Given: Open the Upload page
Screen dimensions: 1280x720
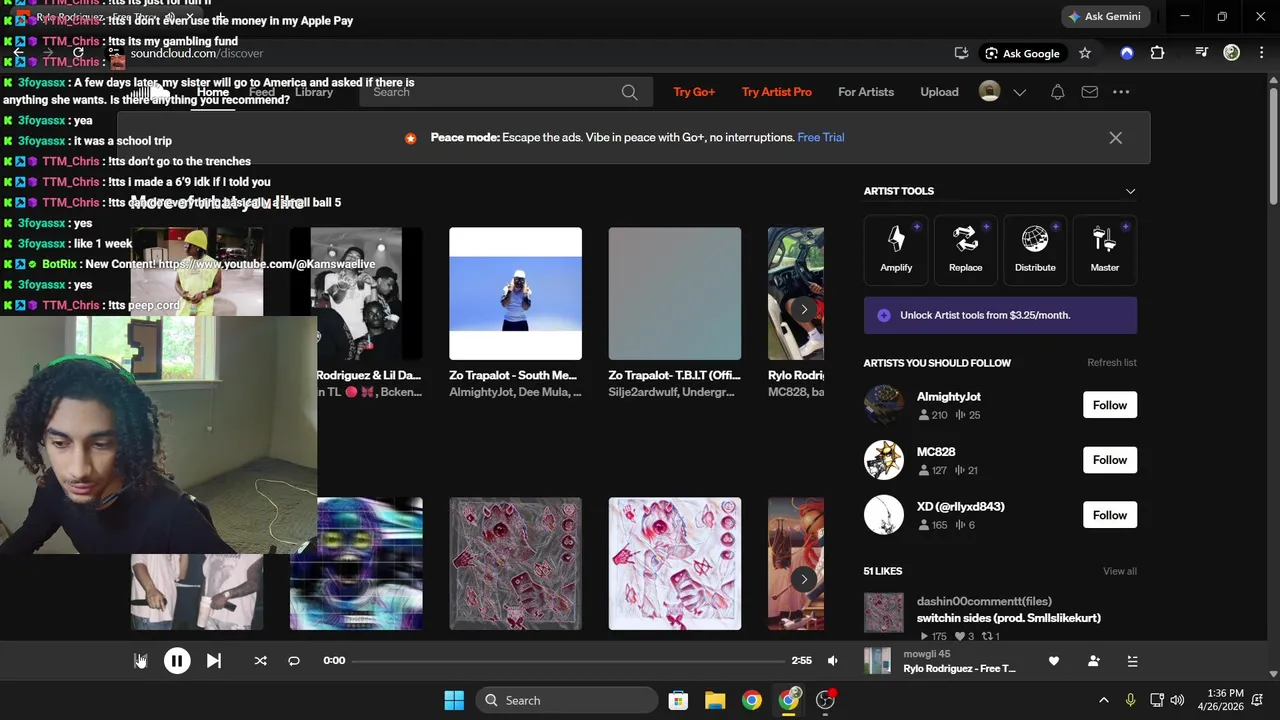Looking at the screenshot, I should [939, 92].
